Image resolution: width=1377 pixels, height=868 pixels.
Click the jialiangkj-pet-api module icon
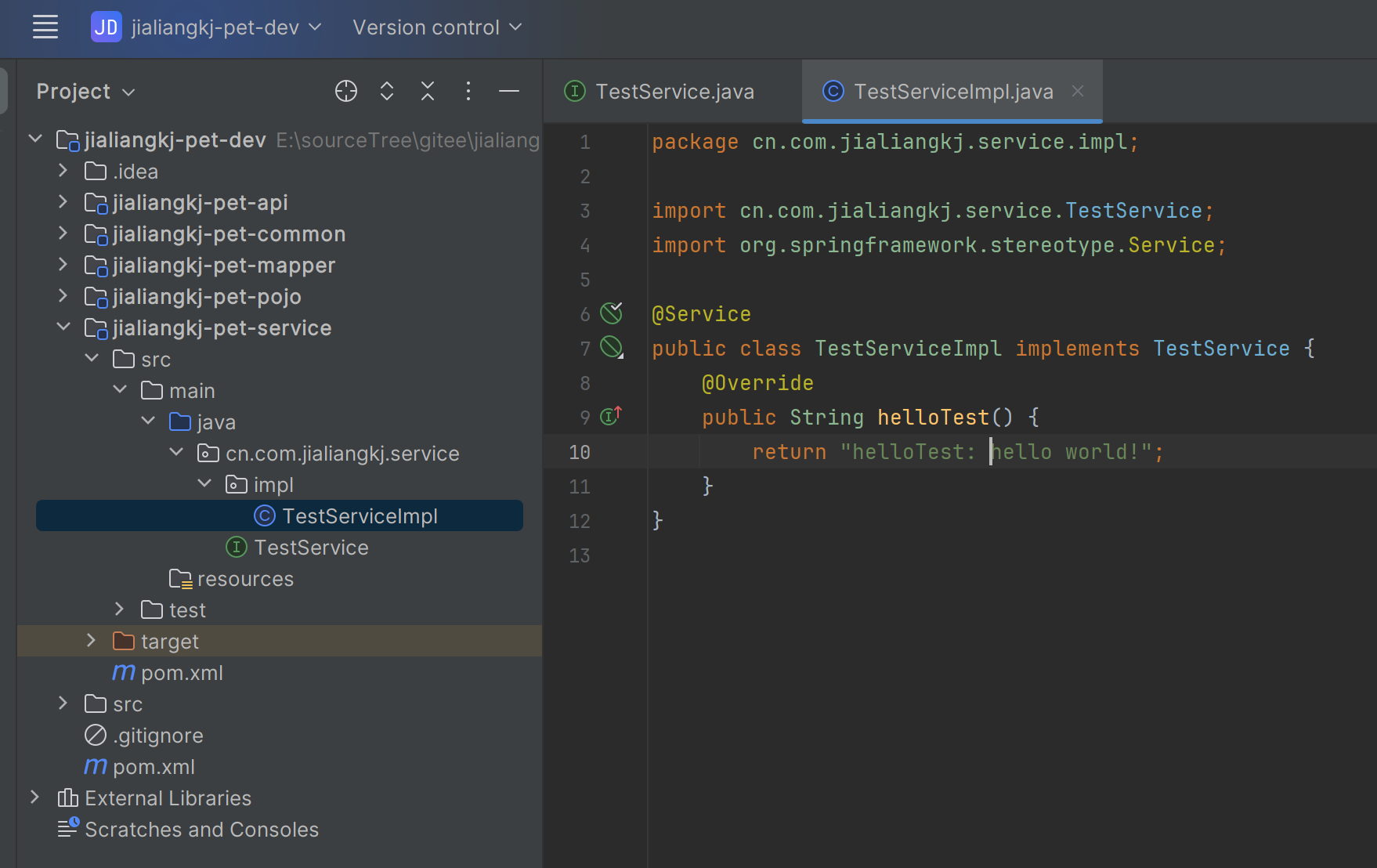point(96,203)
